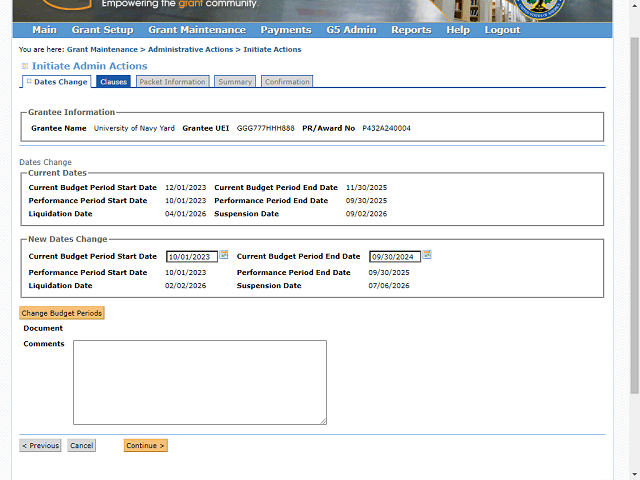640x480 pixels.
Task: Switch to the Dates Change tab
Action: point(57,82)
